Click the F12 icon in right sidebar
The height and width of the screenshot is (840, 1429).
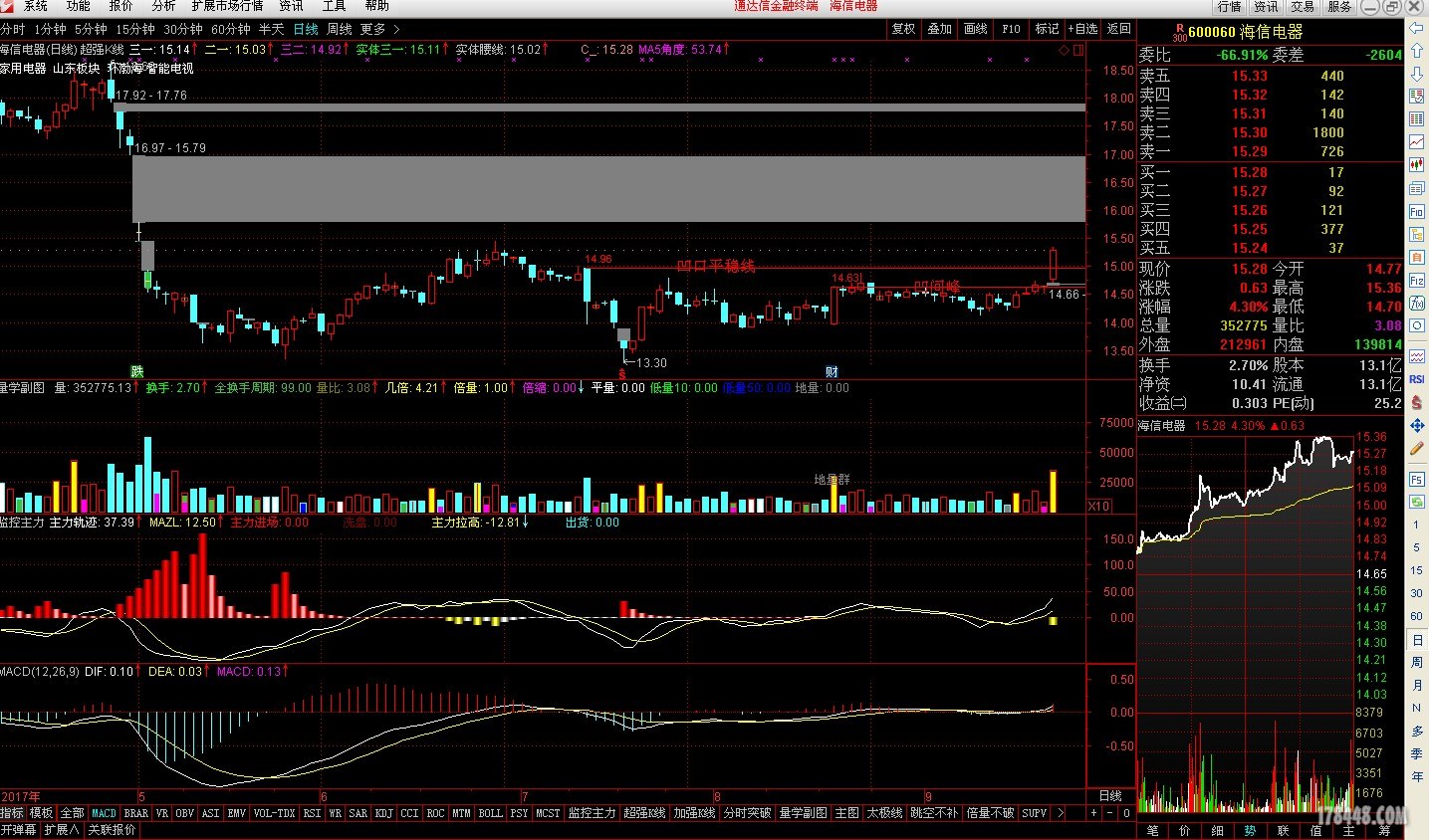1416,281
